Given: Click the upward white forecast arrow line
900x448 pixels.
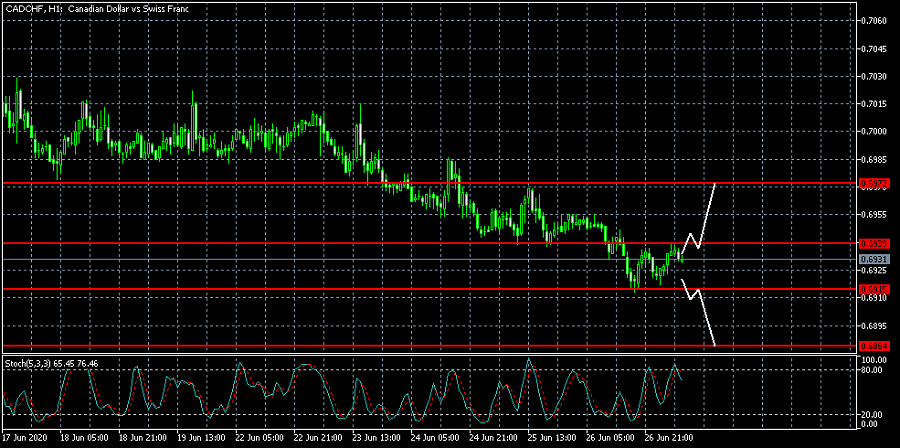Looking at the screenshot, I should tap(707, 214).
